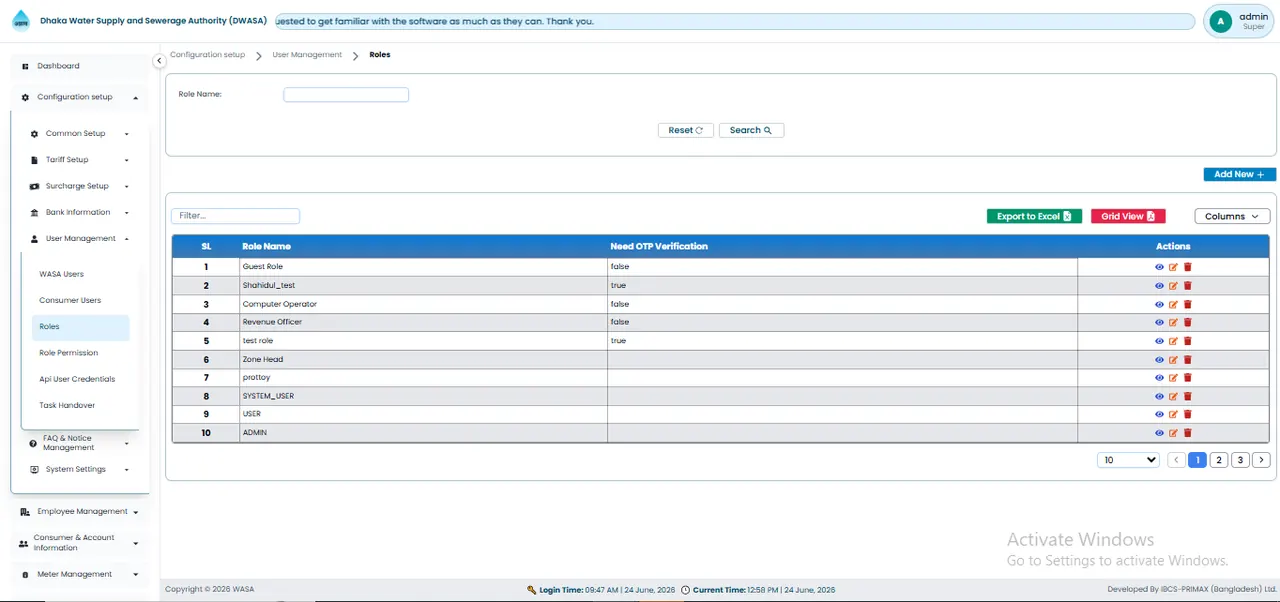Viewport: 1280px width, 602px height.
Task: Edit the test role row
Action: (x=1174, y=341)
